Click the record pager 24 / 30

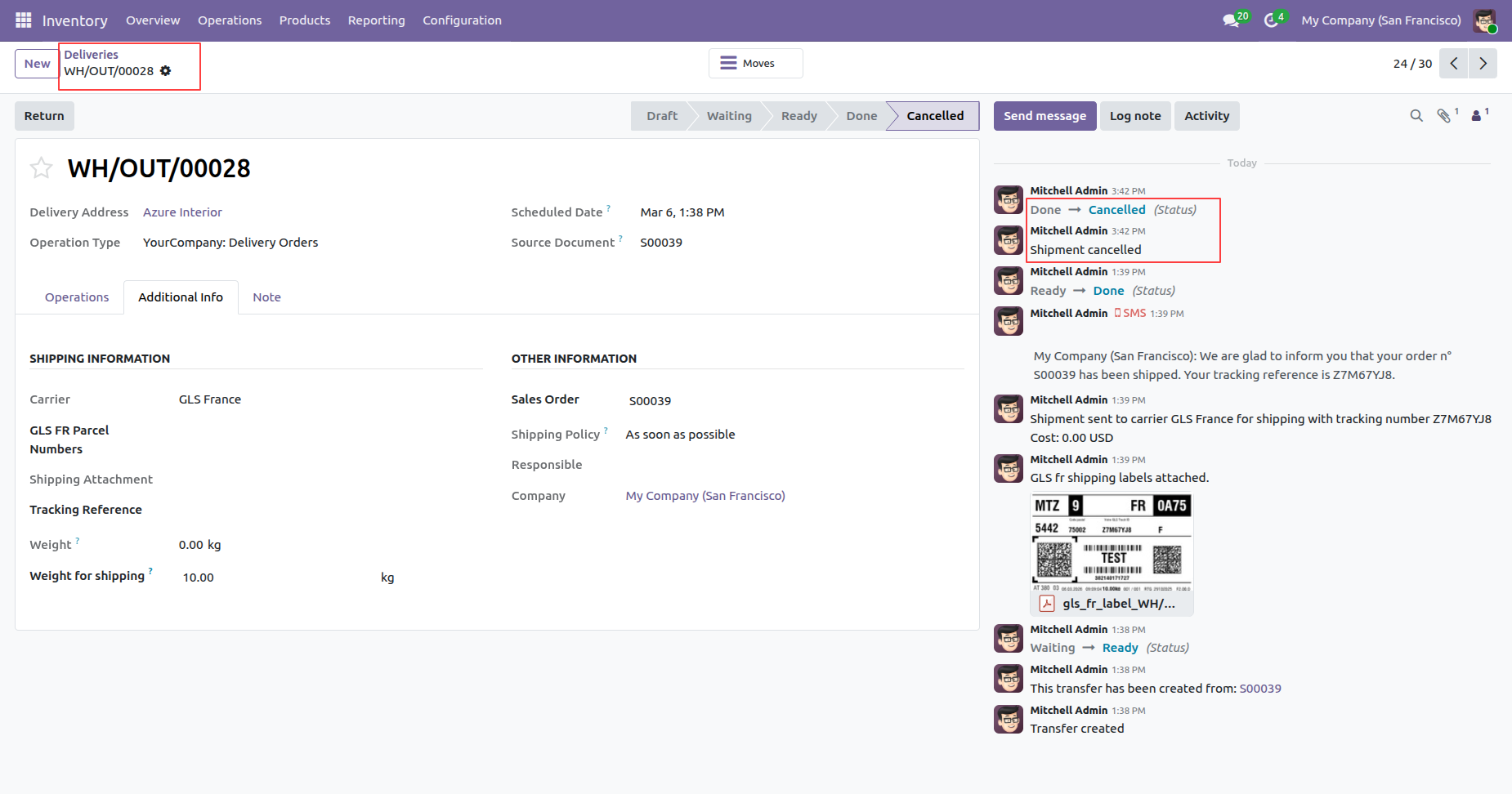coord(1412,64)
